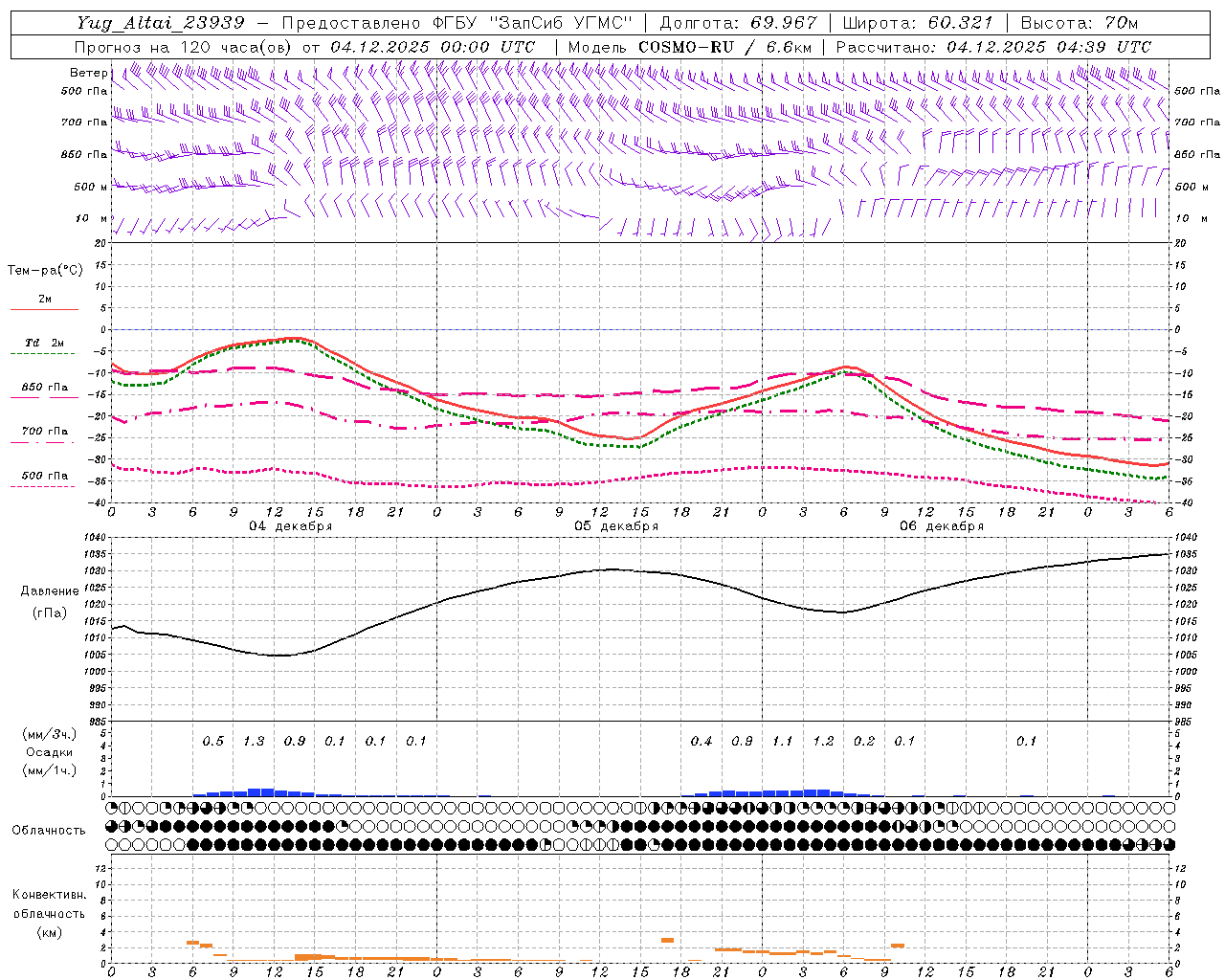Click the precipitation value 1.2

coord(823,741)
